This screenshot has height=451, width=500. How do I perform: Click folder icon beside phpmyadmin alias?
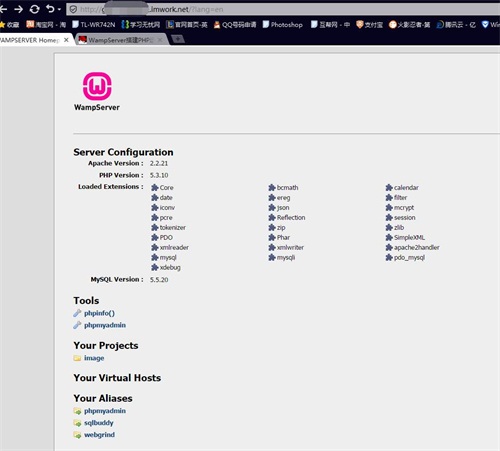coord(77,411)
